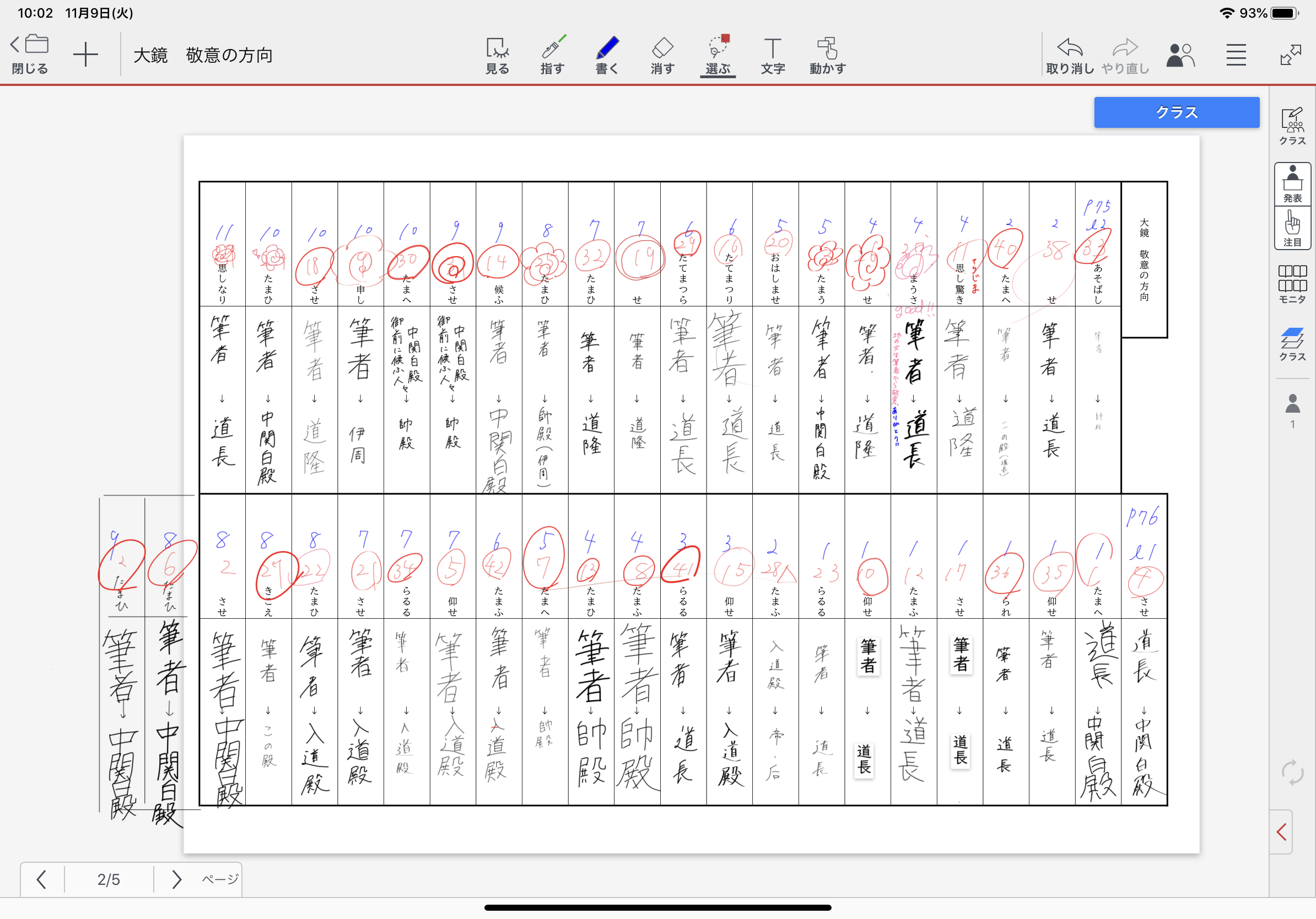This screenshot has height=919, width=1316.
Task: Add a new page with the plus icon
Action: (x=85, y=56)
